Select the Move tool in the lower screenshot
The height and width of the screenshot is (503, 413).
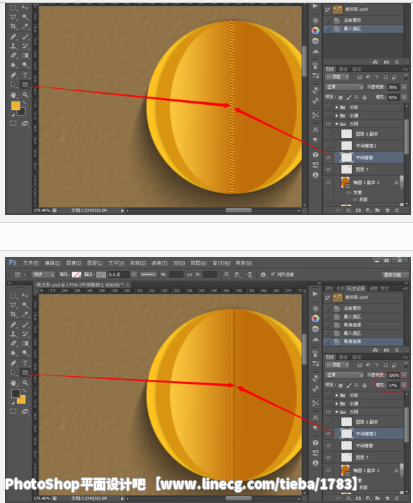click(x=25, y=296)
